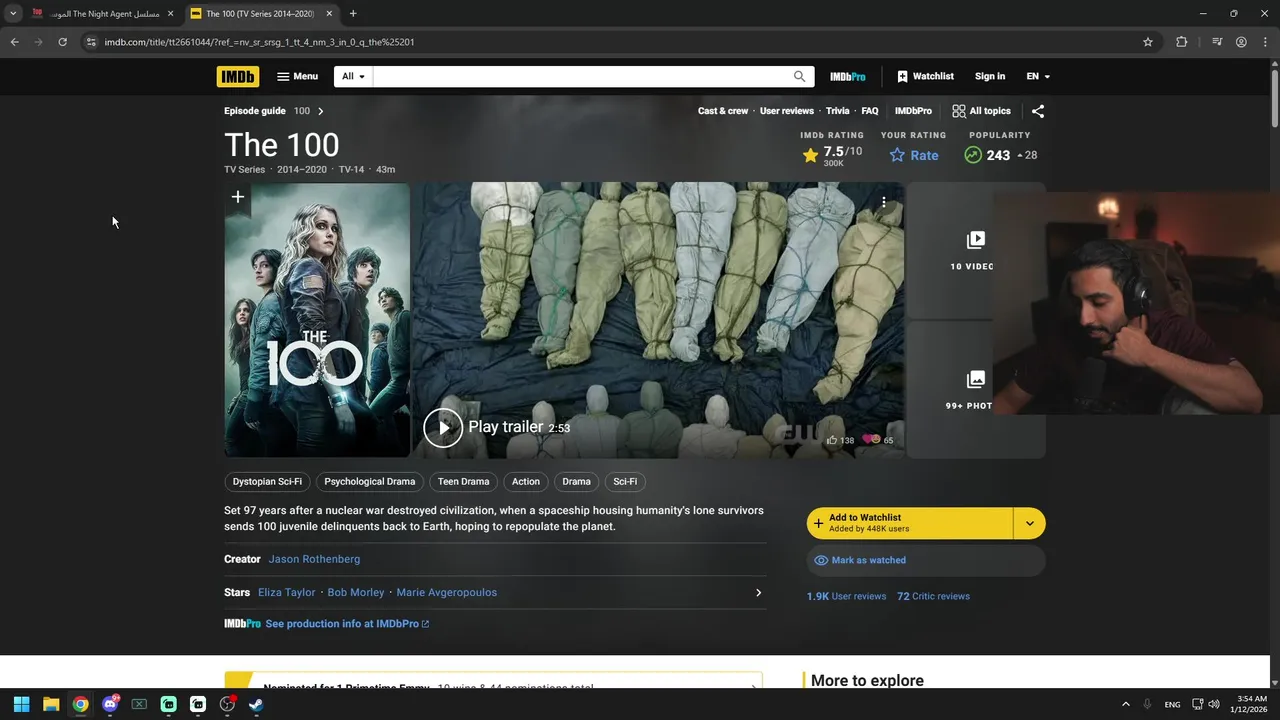Open the Chrome three-dot menu
The image size is (1280, 720).
(1265, 42)
